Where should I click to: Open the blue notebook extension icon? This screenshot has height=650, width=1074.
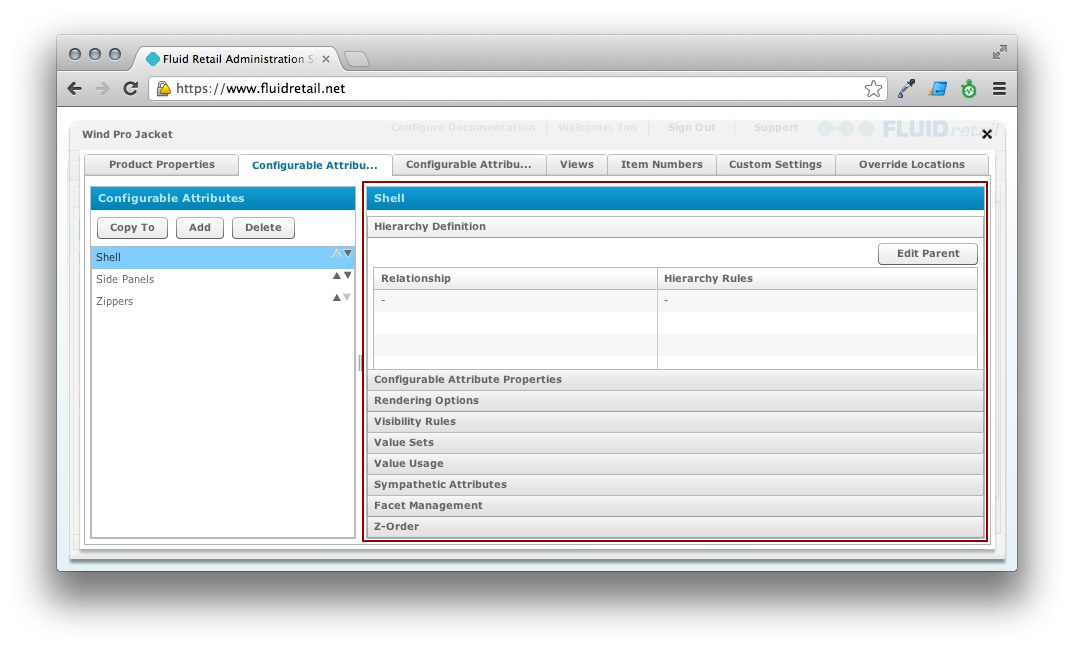click(937, 88)
